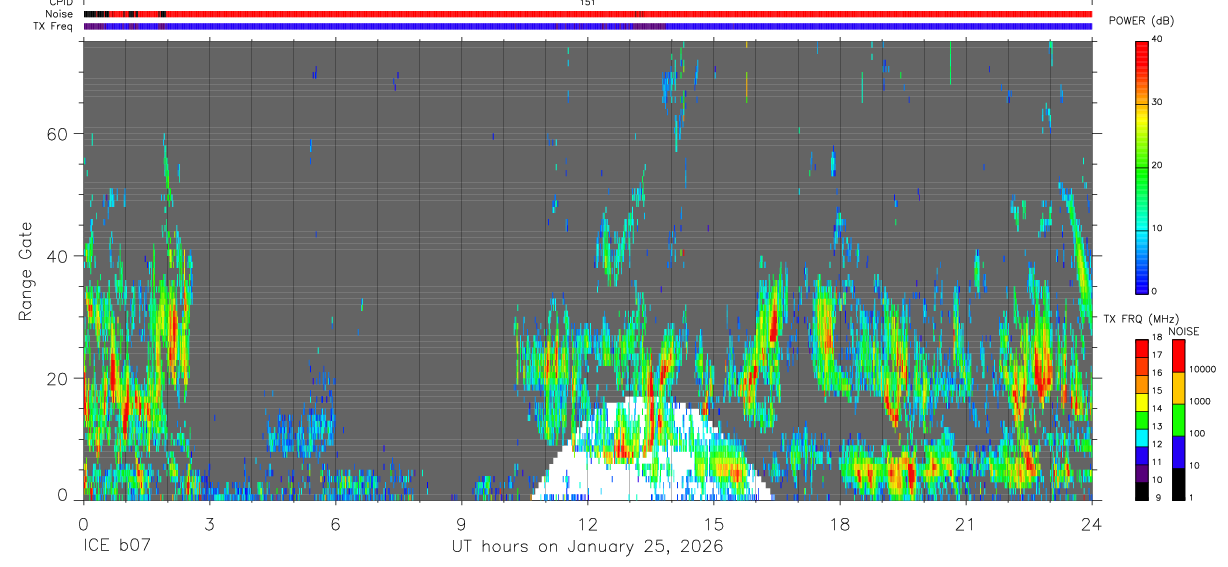
Task: Pick the red noise swatch above 10000
Action: click(x=1178, y=356)
